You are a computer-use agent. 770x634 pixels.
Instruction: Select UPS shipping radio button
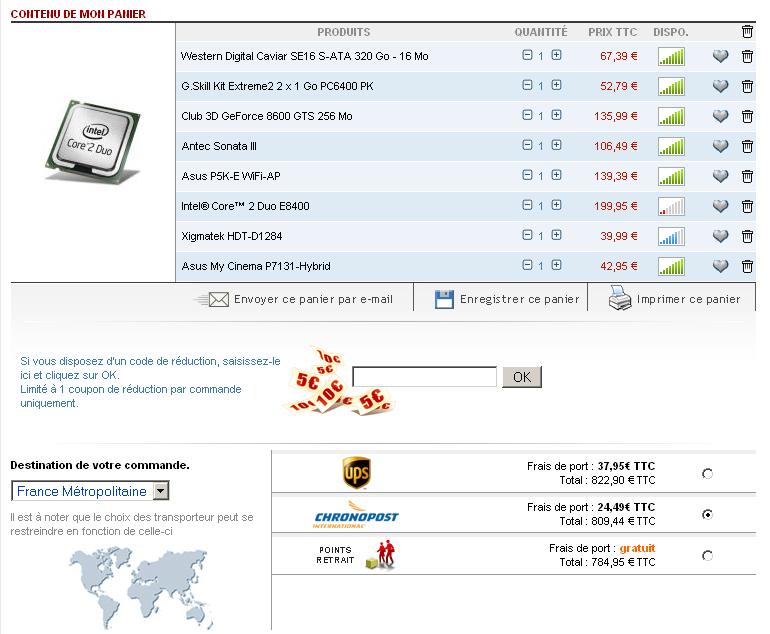pos(707,474)
